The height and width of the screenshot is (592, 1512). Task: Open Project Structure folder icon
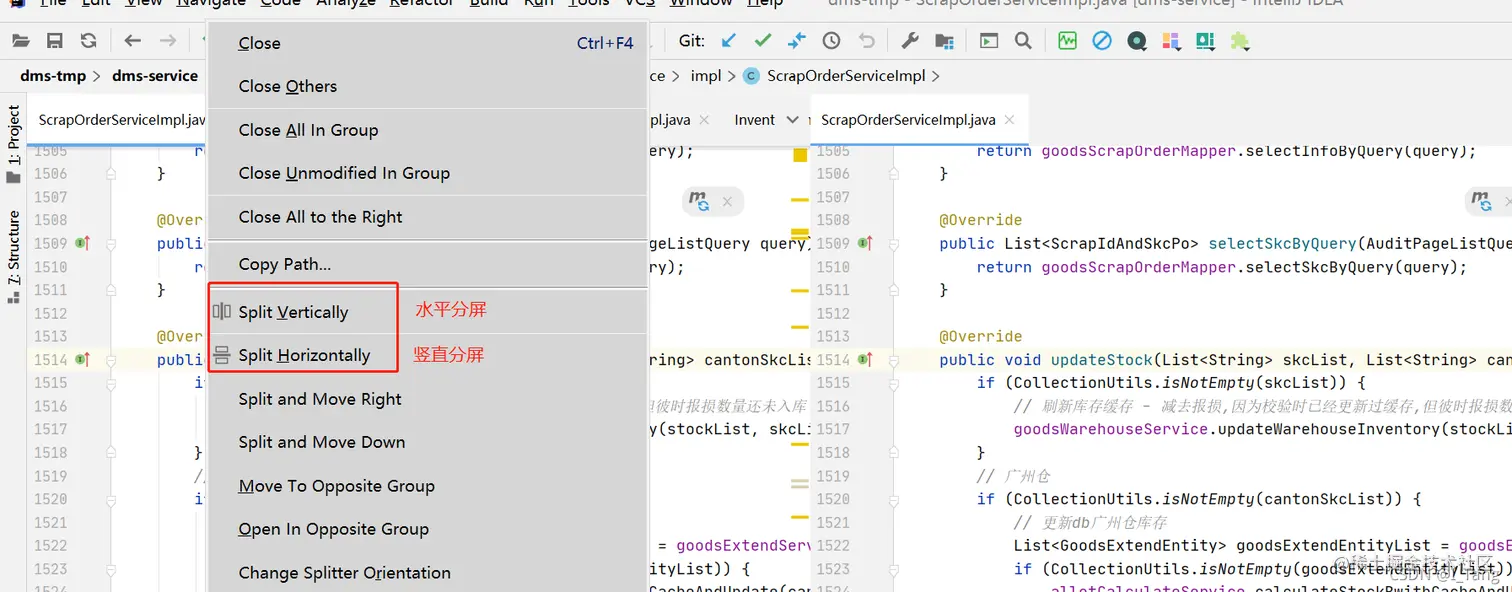944,41
